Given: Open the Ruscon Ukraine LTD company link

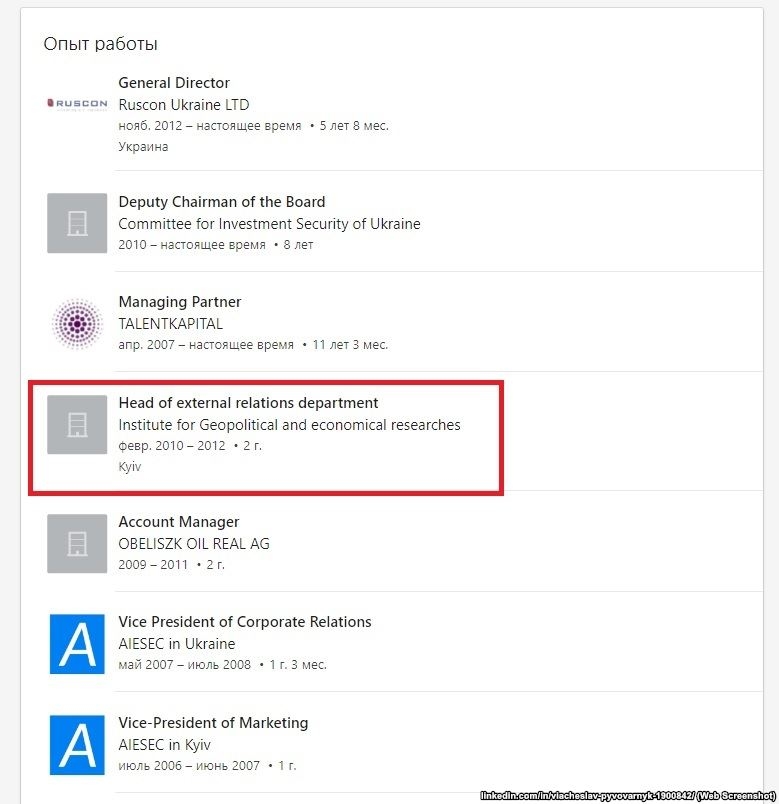Looking at the screenshot, I should [x=183, y=105].
